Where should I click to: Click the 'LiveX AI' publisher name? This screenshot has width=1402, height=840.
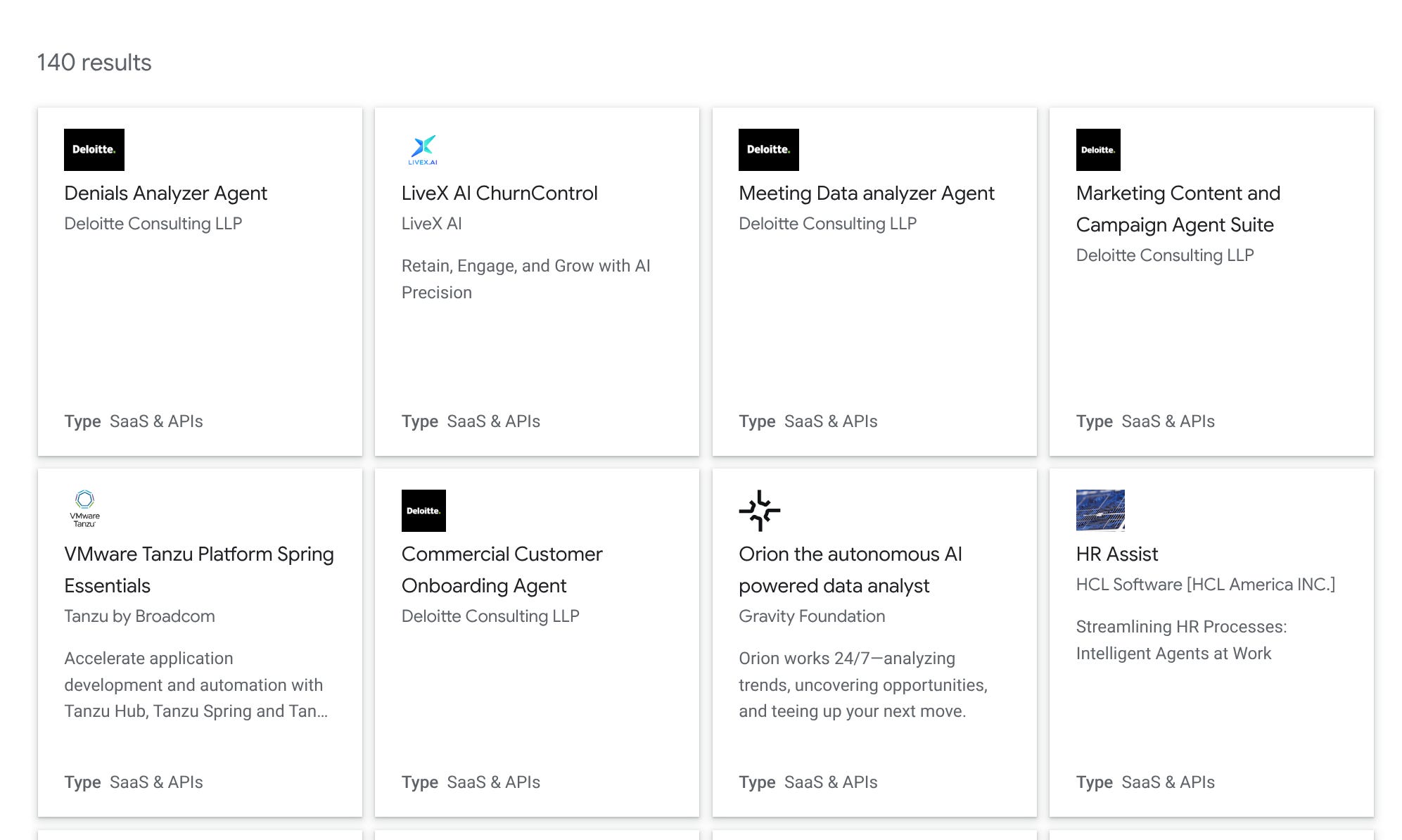(432, 224)
